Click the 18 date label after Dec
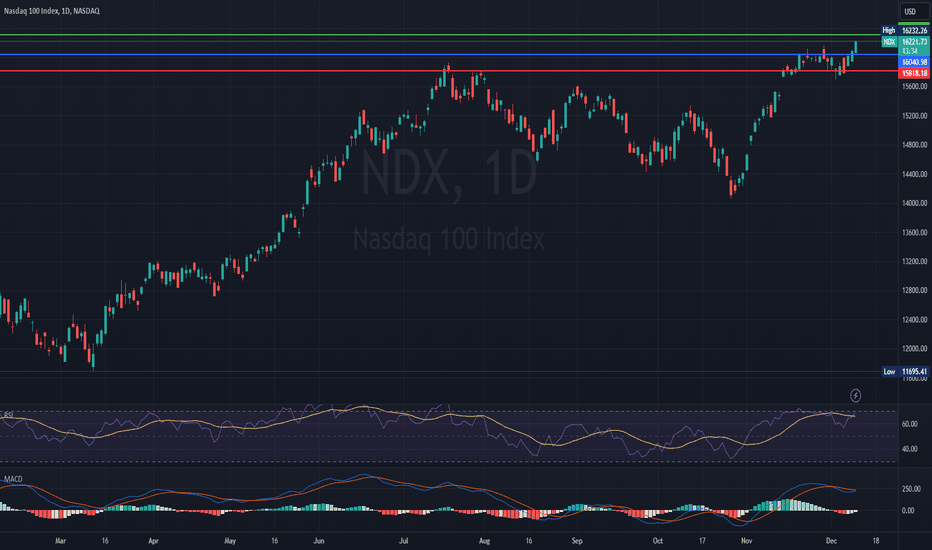The height and width of the screenshot is (550, 932). (876, 541)
